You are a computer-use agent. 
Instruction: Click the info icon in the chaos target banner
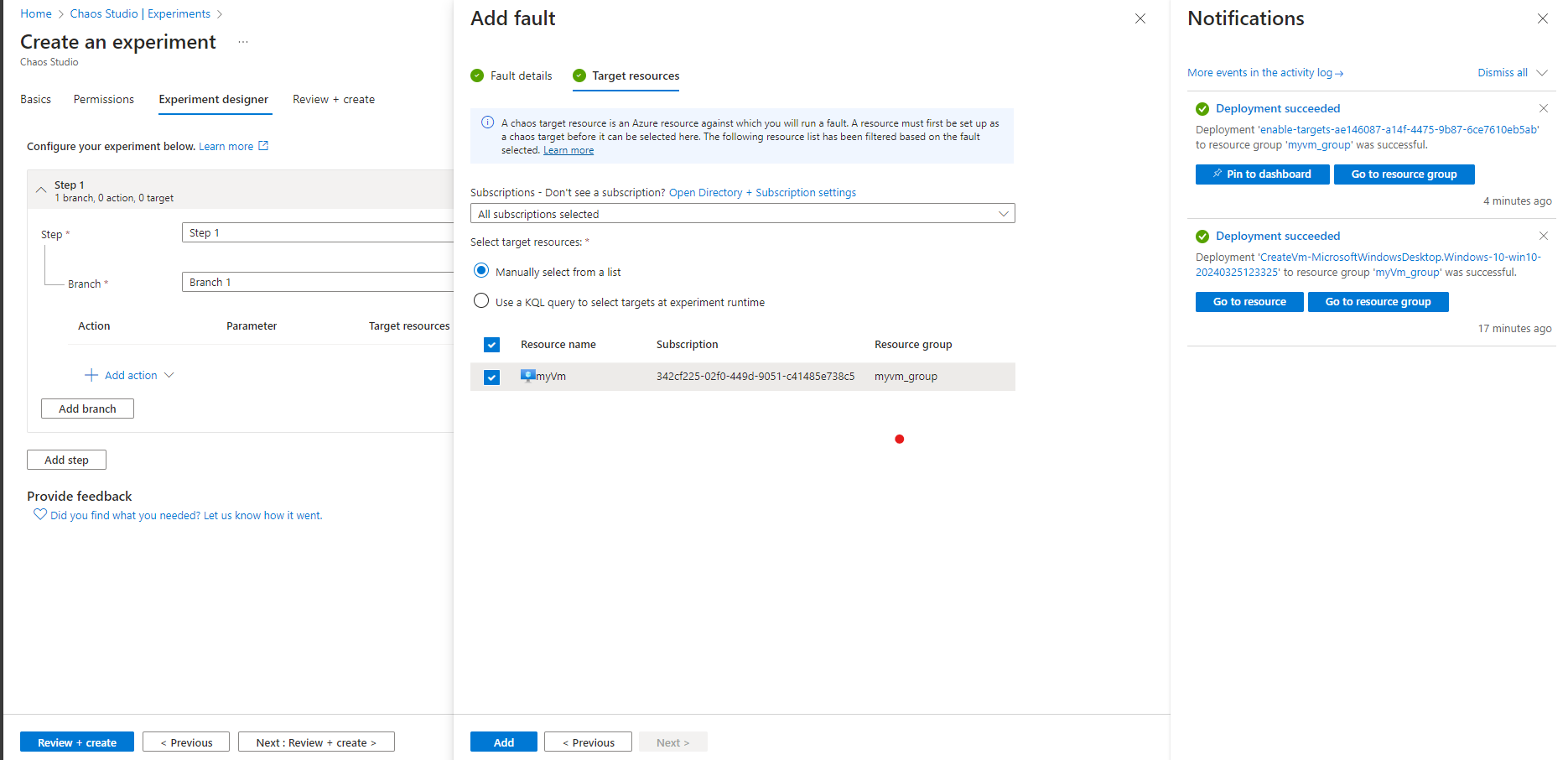pyautogui.click(x=487, y=122)
